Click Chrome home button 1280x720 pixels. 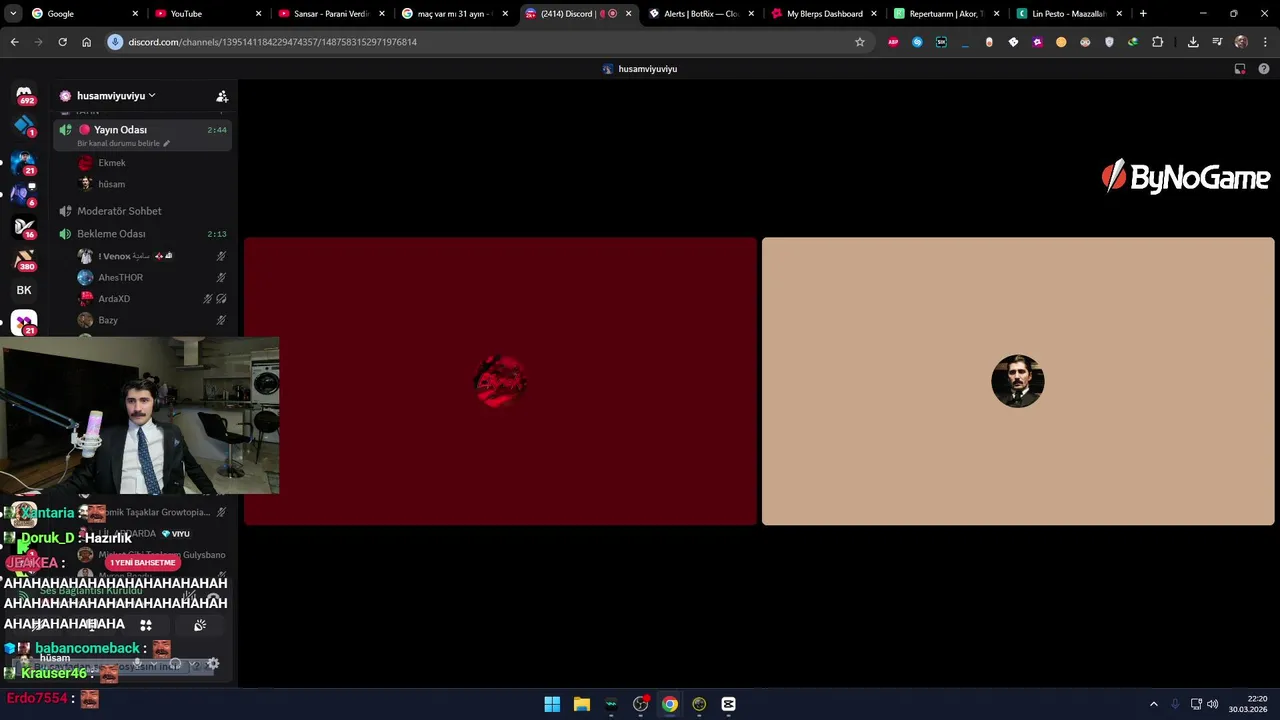[86, 42]
